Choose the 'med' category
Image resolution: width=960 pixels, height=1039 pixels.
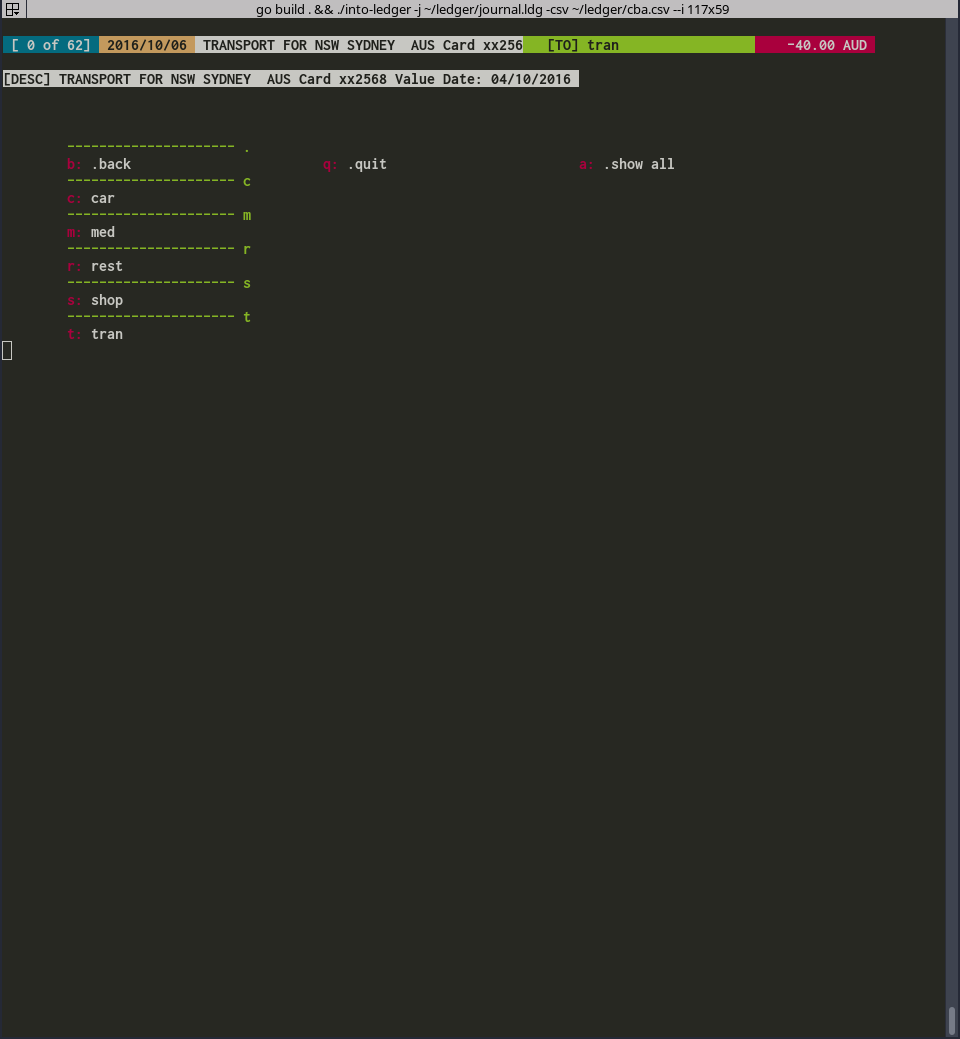(x=91, y=232)
